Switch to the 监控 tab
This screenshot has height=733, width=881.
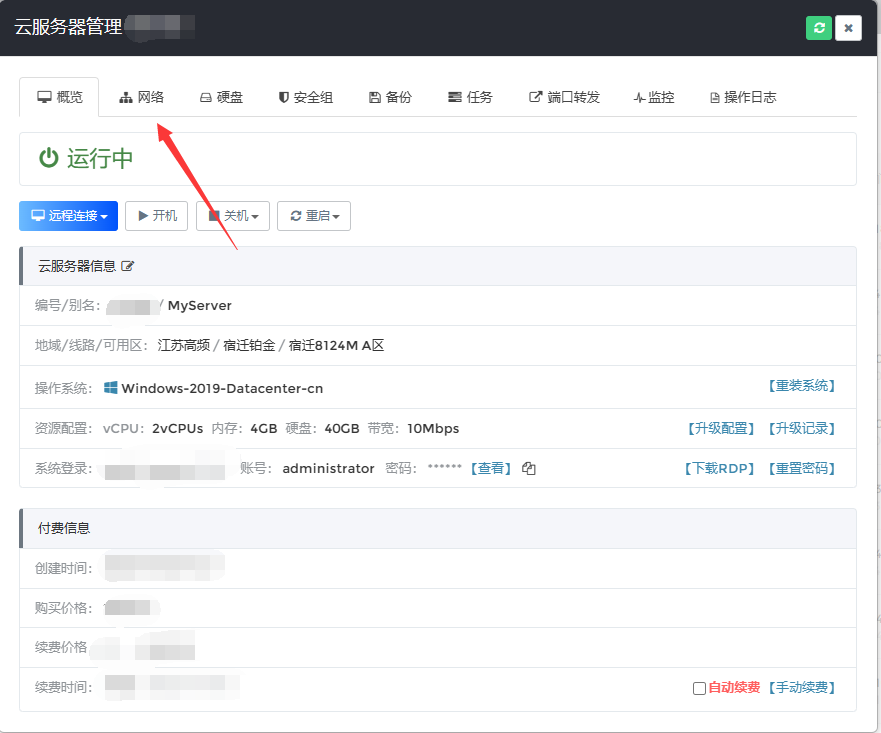click(653, 97)
